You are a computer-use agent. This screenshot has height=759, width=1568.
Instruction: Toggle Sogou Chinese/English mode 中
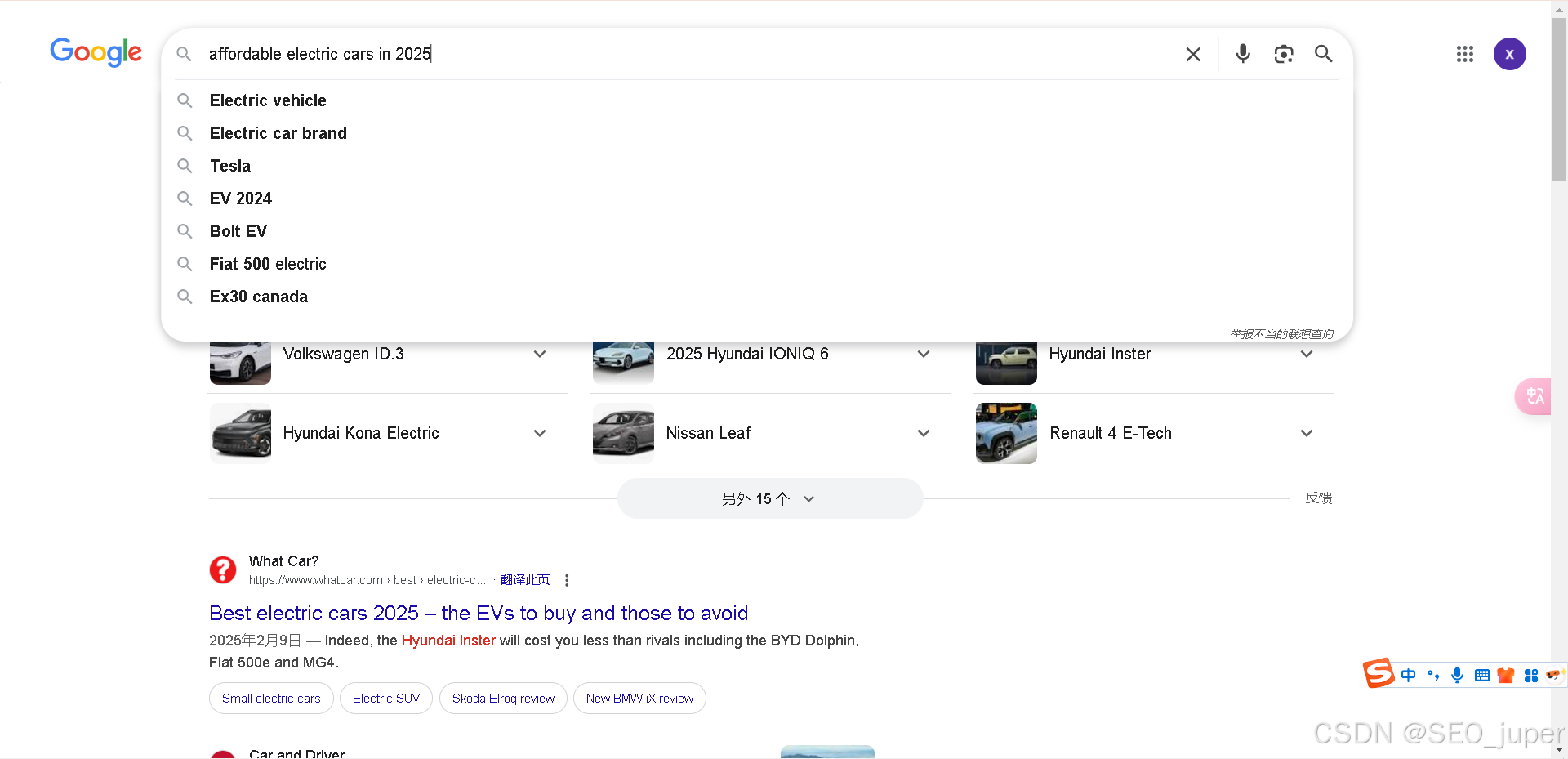[1409, 675]
